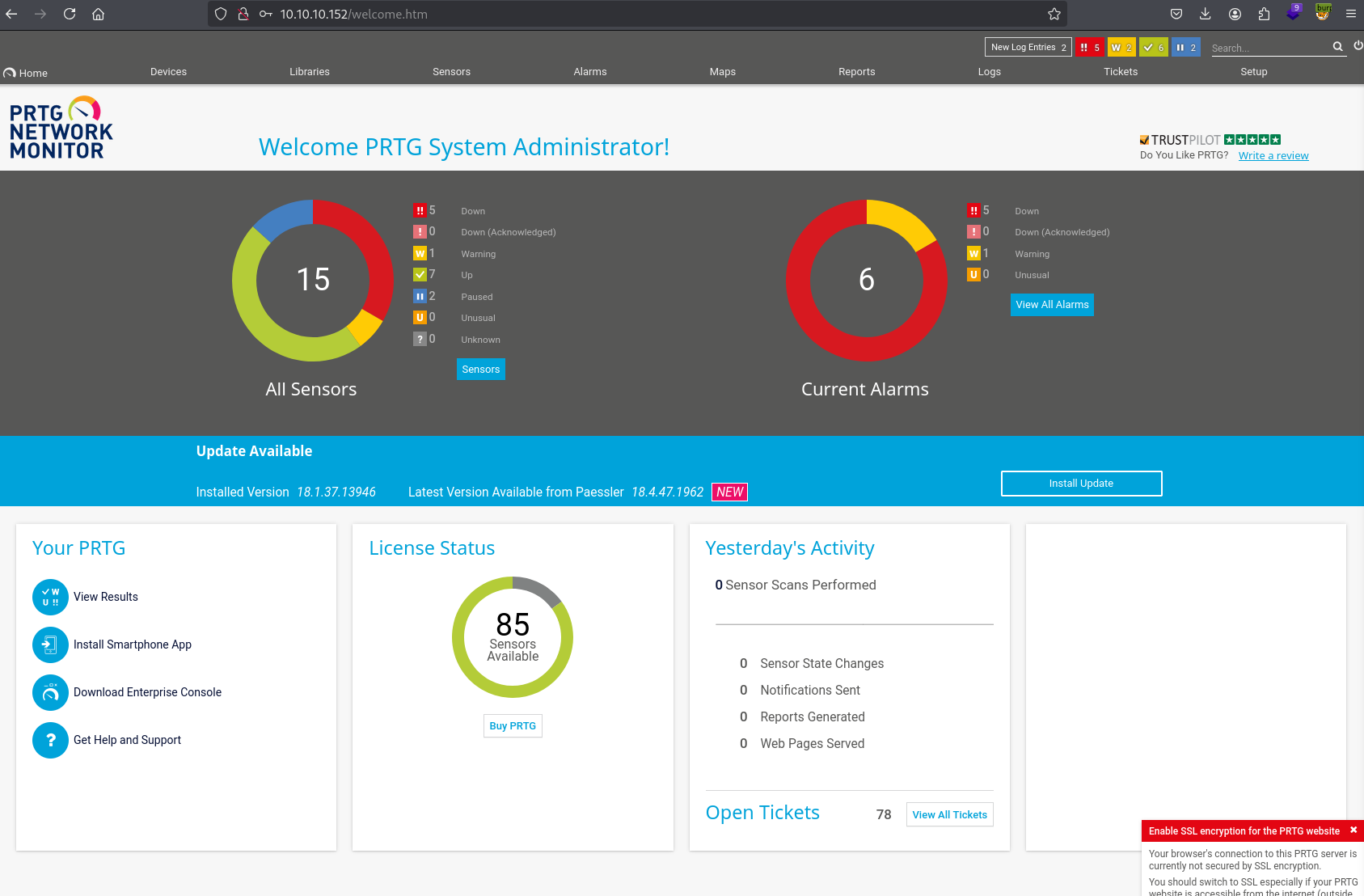Screen dimensions: 1364x896
Task: Click the Current Alarms donut chart center
Action: tap(867, 280)
